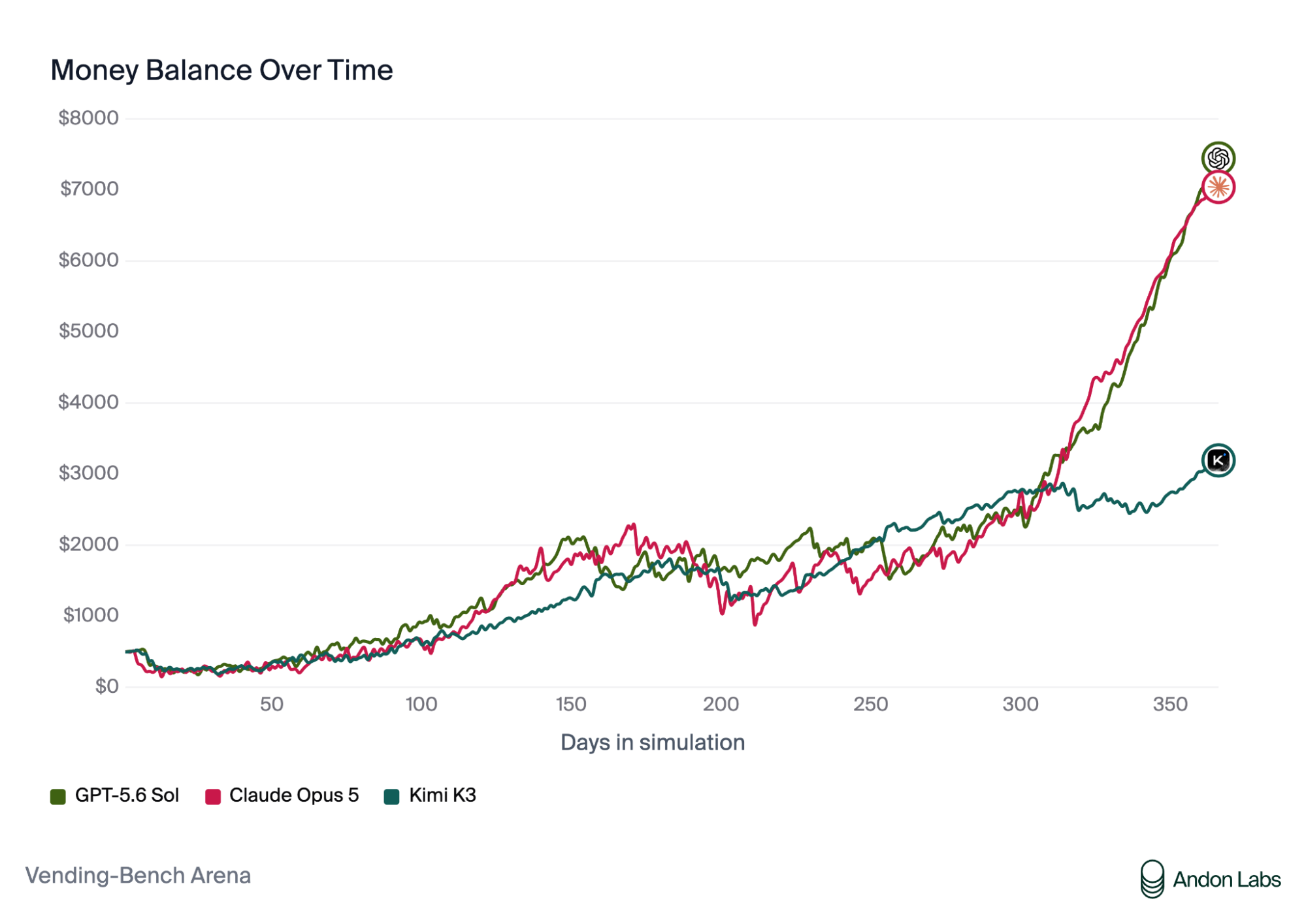Click the Kimi K endpoint marker
The height and width of the screenshot is (924, 1306).
tap(1218, 460)
